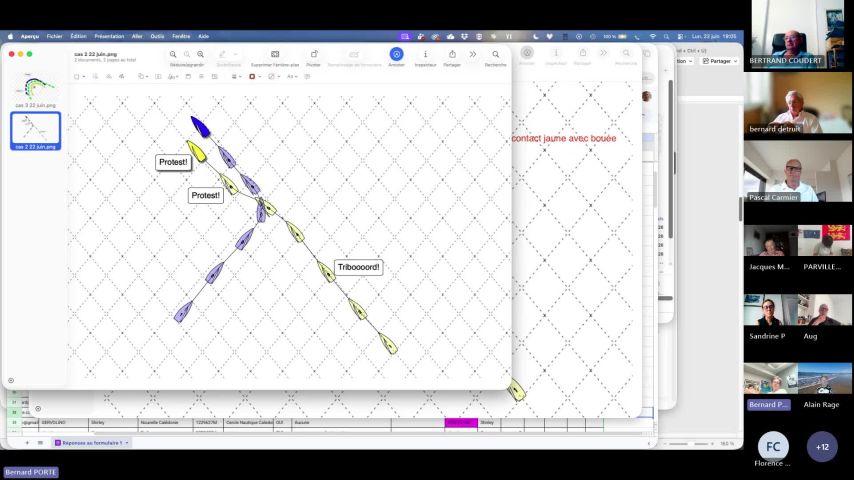854x480 pixels.
Task: Open the Shapes dropdown in markup bar
Action: tap(143, 77)
